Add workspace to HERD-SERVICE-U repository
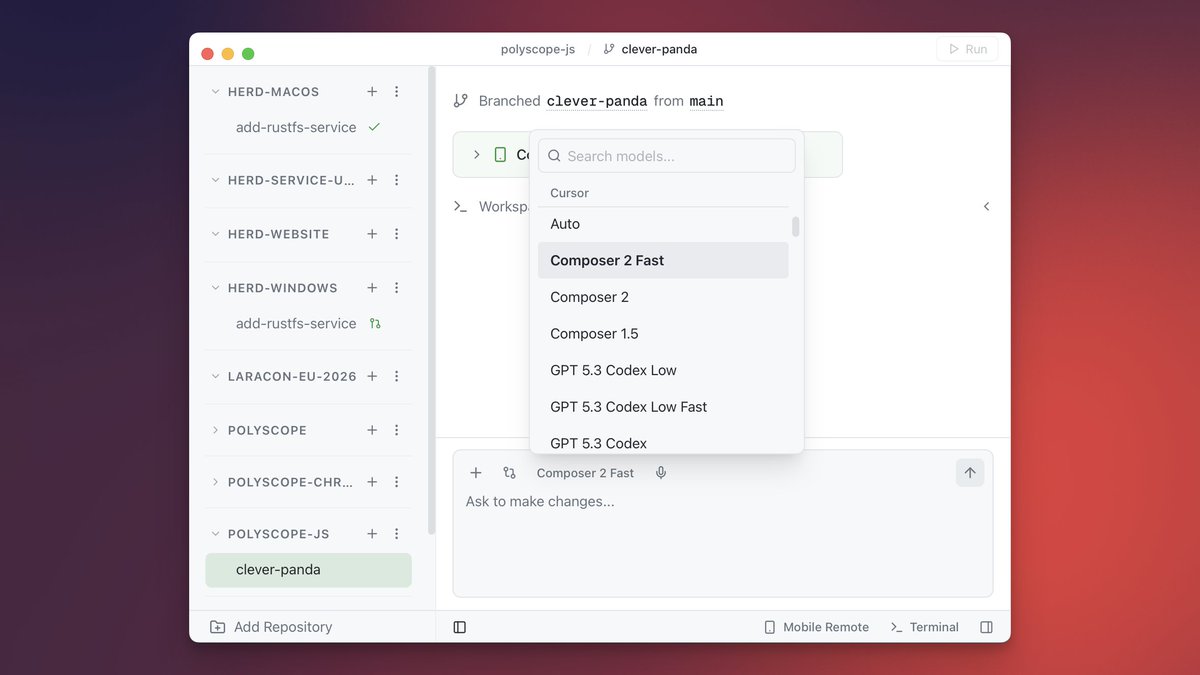This screenshot has height=675, width=1200. [372, 180]
